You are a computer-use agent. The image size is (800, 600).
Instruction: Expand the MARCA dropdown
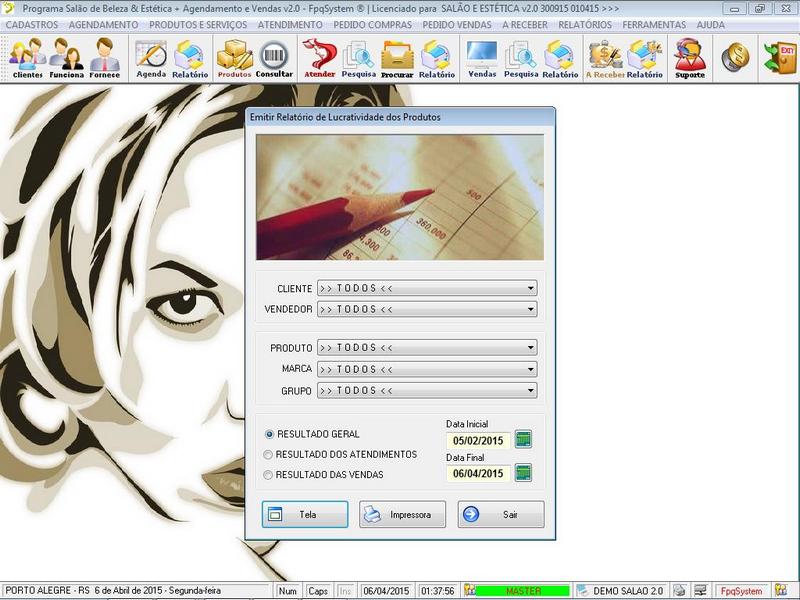[x=531, y=369]
